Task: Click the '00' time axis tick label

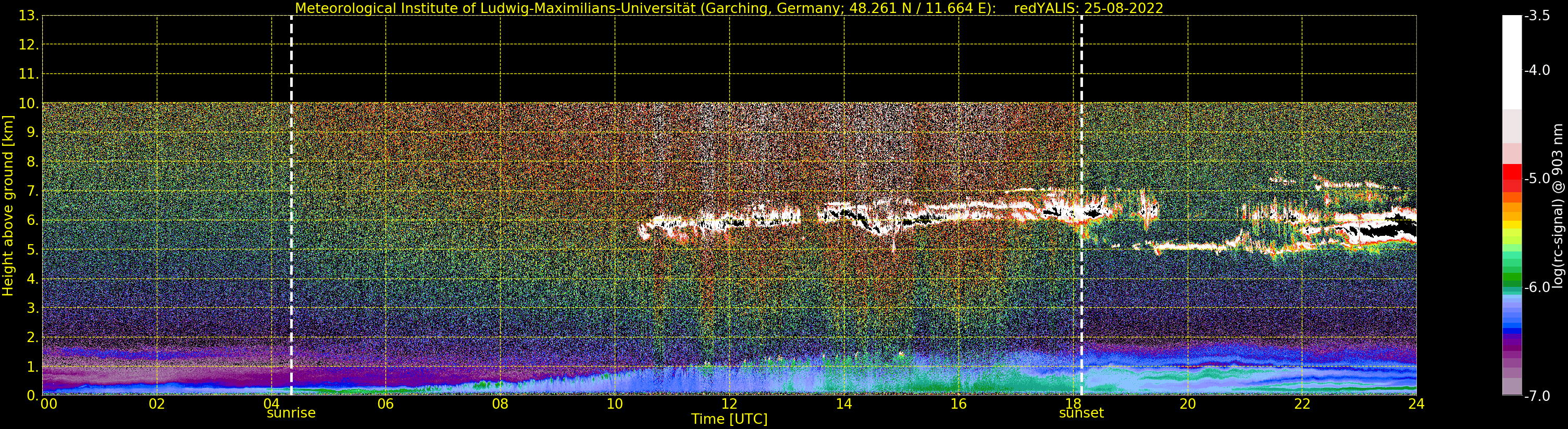Action: [48, 404]
